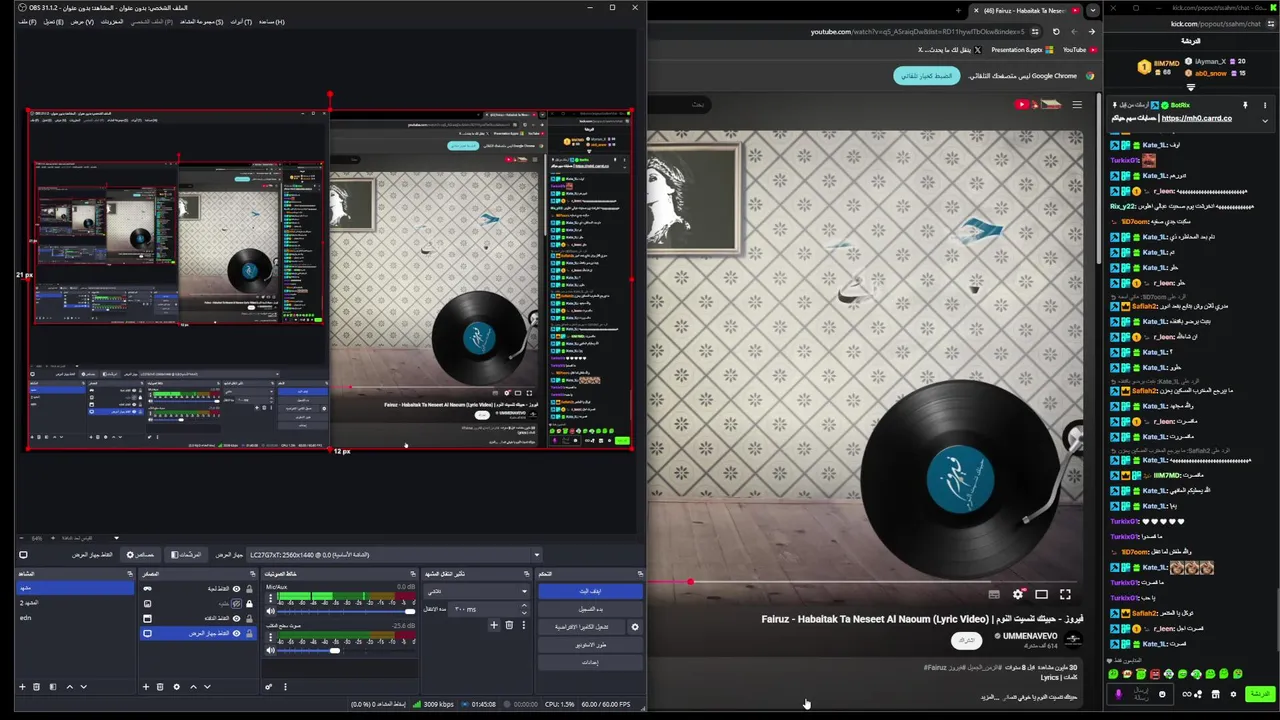Open virtual camera settings gear
Image resolution: width=1280 pixels, height=720 pixels.
click(x=635, y=627)
